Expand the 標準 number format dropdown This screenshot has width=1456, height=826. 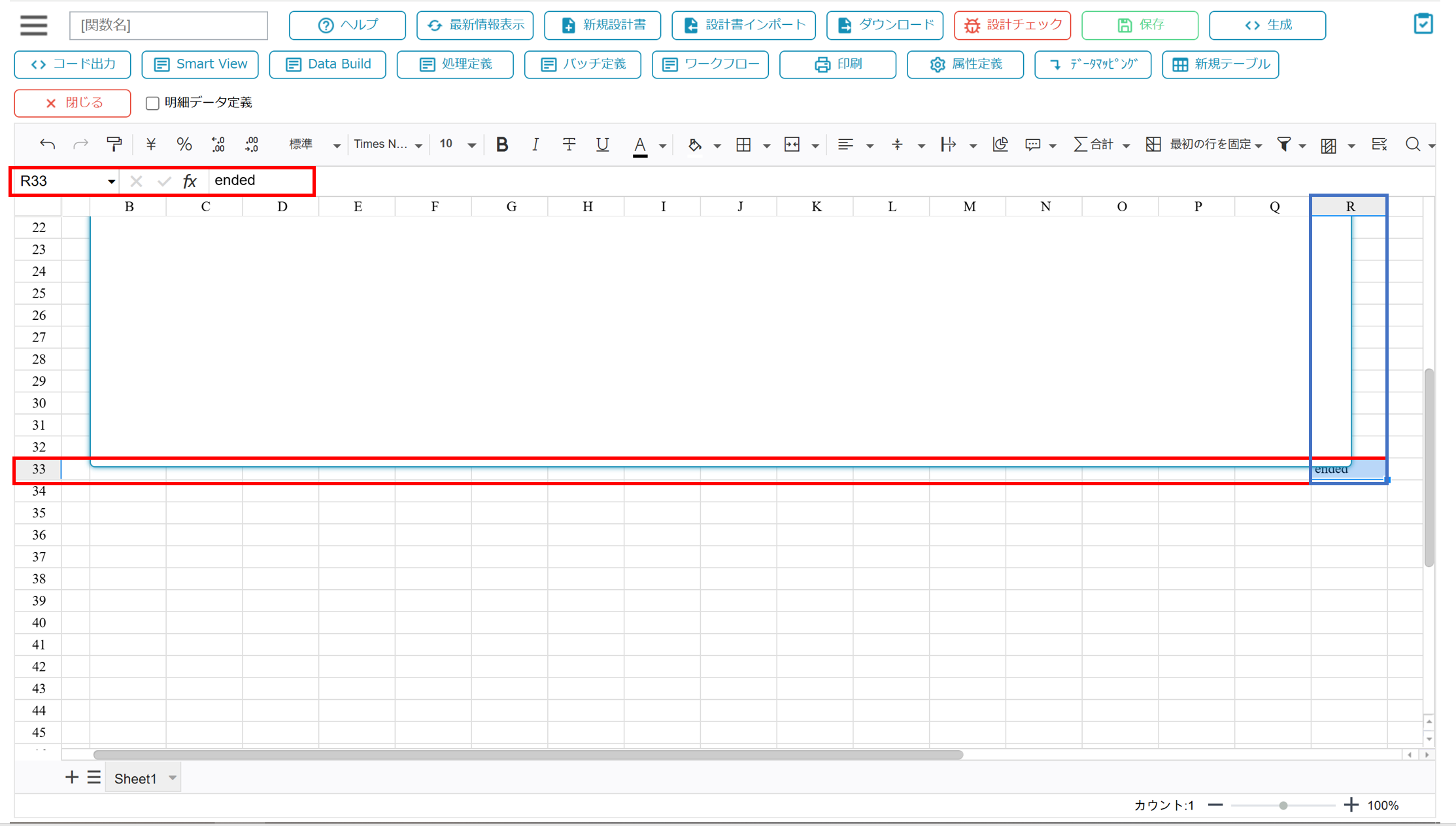(x=336, y=145)
